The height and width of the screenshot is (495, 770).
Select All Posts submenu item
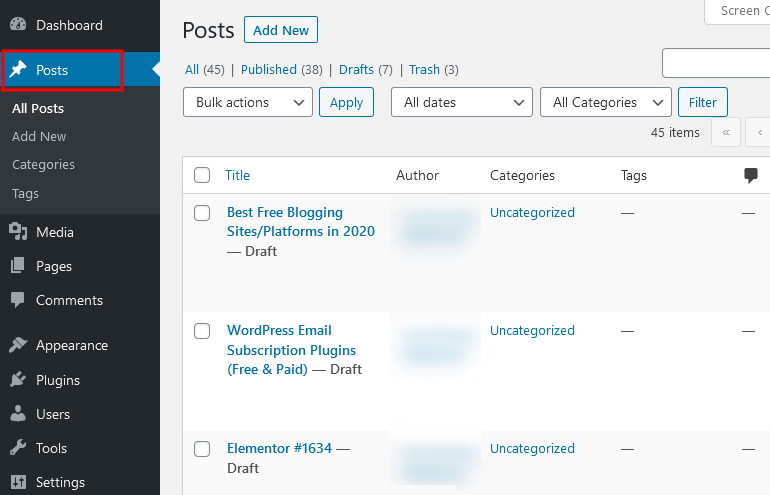pyautogui.click(x=38, y=109)
